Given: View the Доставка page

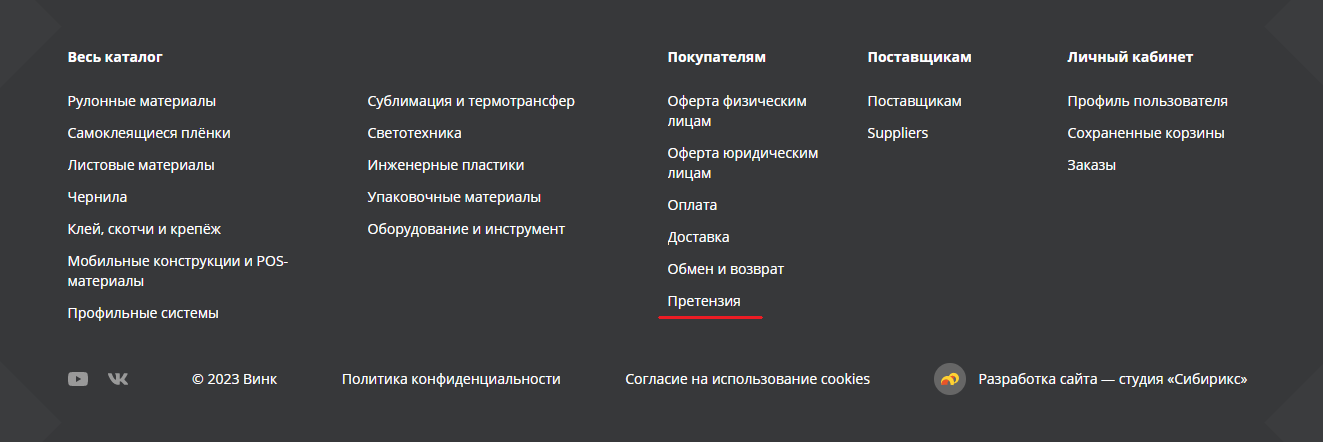Looking at the screenshot, I should point(698,237).
